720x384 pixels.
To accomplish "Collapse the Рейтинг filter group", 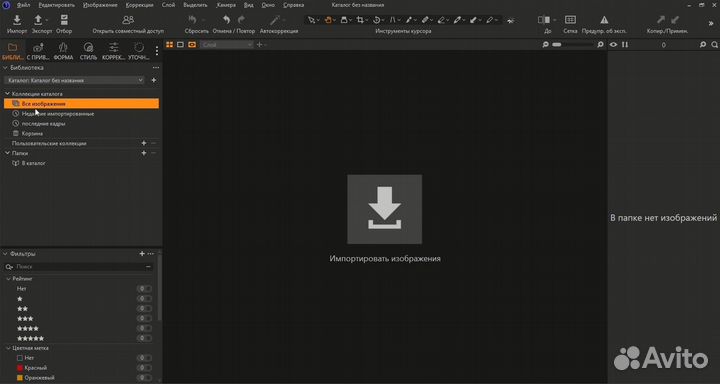I will pyautogui.click(x=8, y=279).
